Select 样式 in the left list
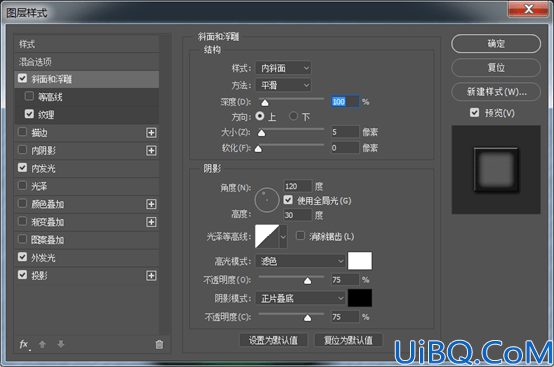This screenshot has height=367, width=554. 87,44
